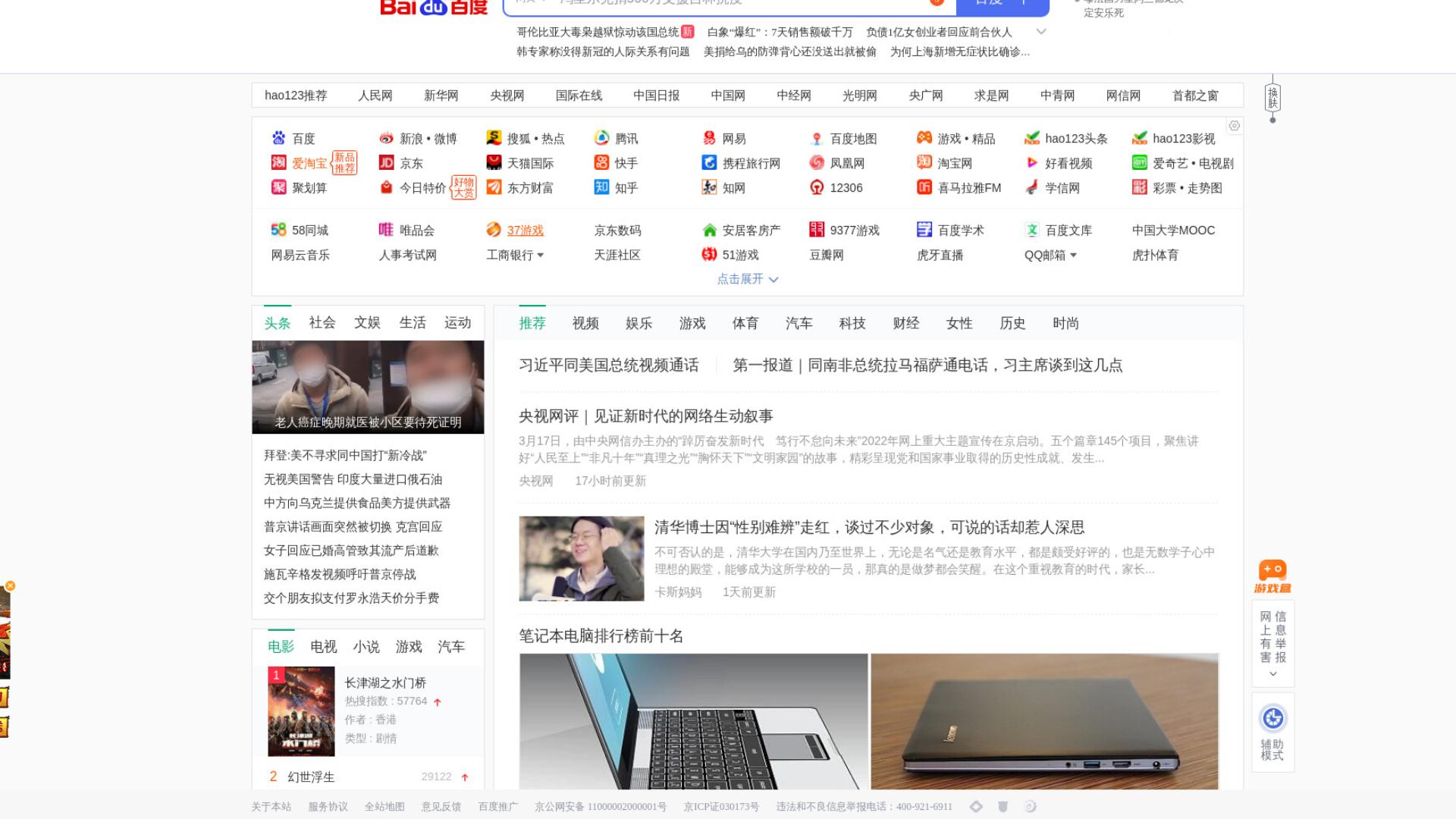
Task: Open the 辅助模式 accessibility icon
Action: pyautogui.click(x=1273, y=718)
